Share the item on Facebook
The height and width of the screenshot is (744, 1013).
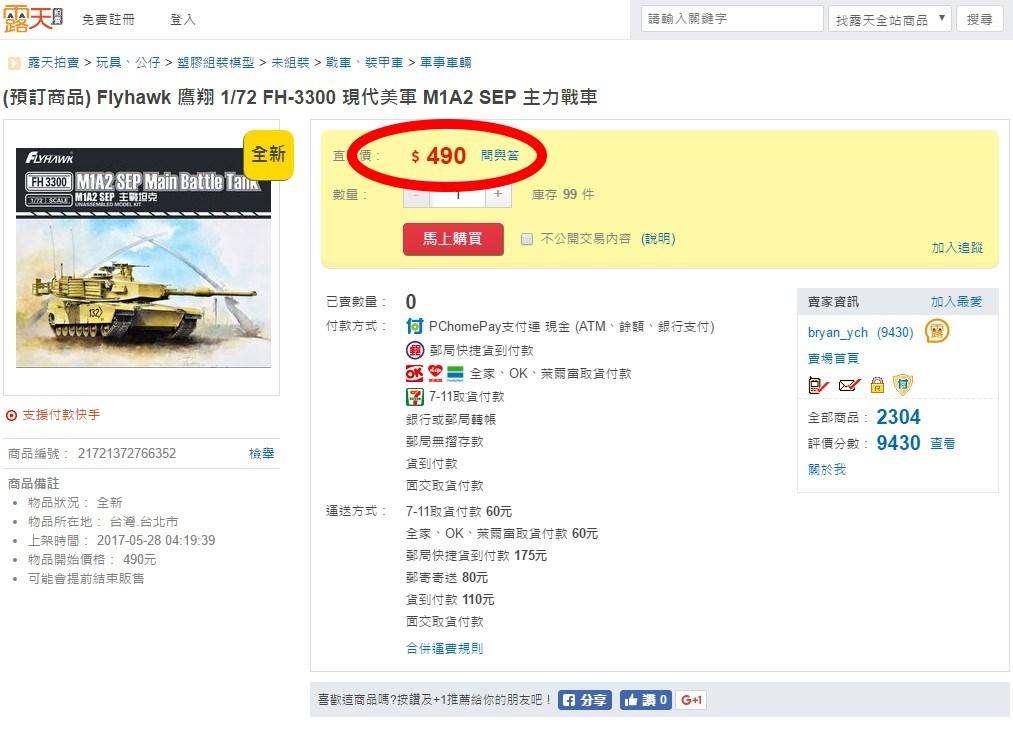(x=585, y=700)
